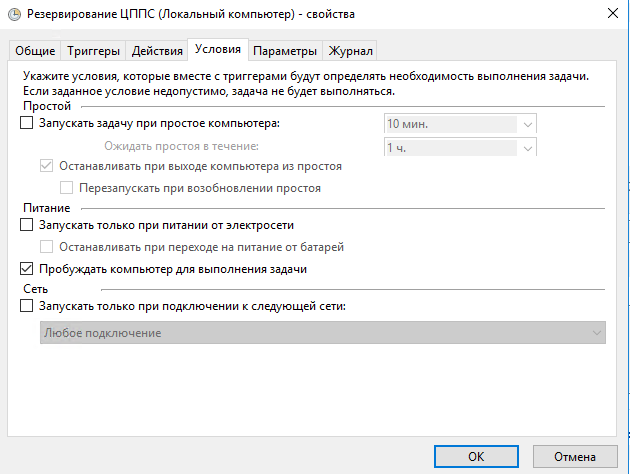
Task: Confirm settings with the OK button
Action: tap(476, 456)
